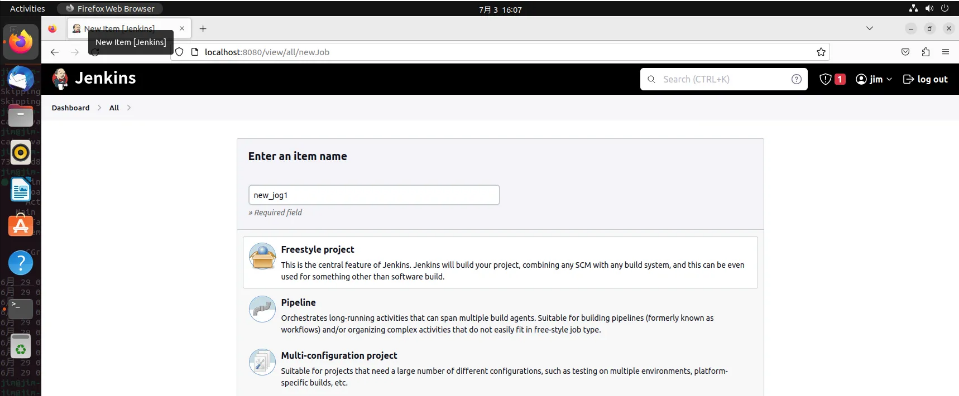This screenshot has width=959, height=396.
Task: Click the log out link
Action: click(x=925, y=79)
